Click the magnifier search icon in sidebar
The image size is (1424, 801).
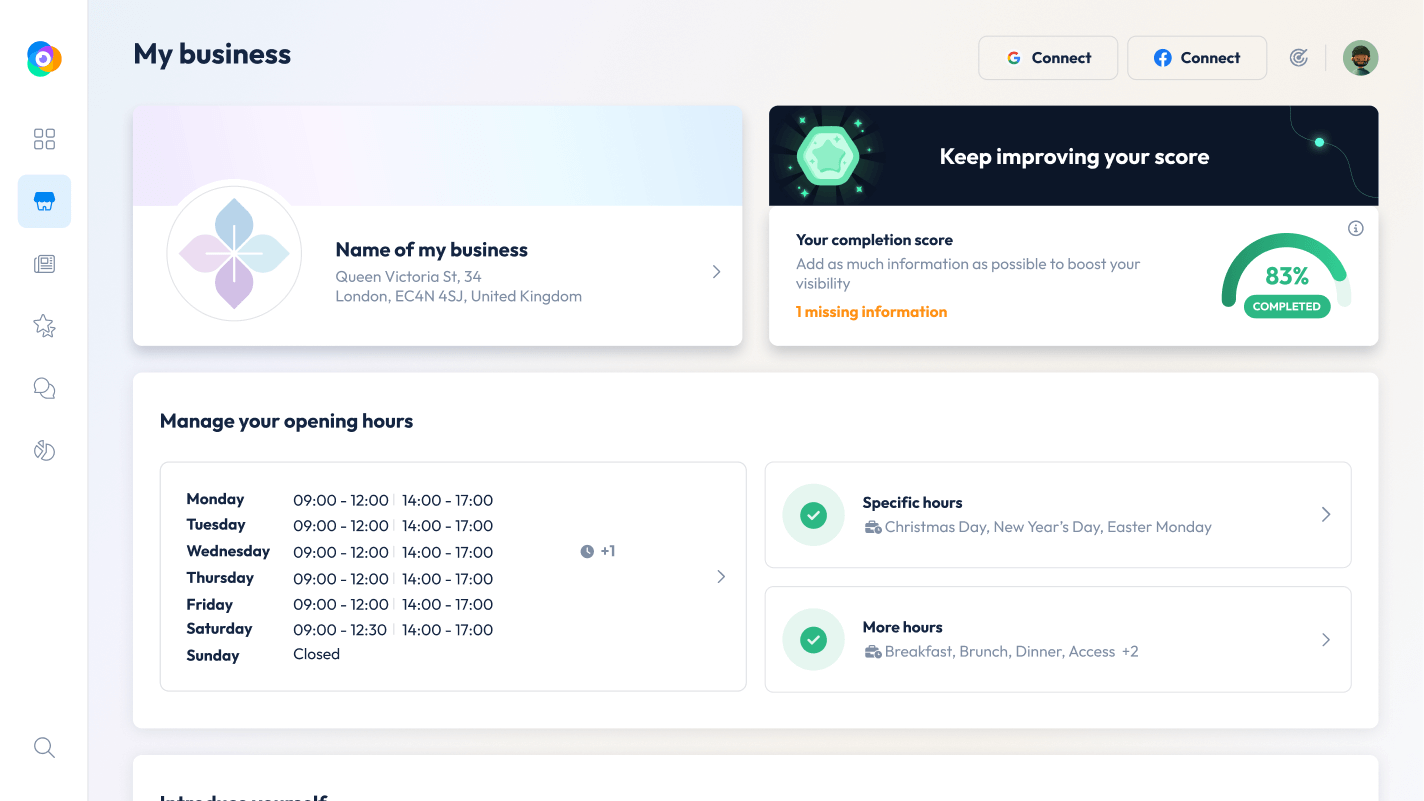click(44, 747)
